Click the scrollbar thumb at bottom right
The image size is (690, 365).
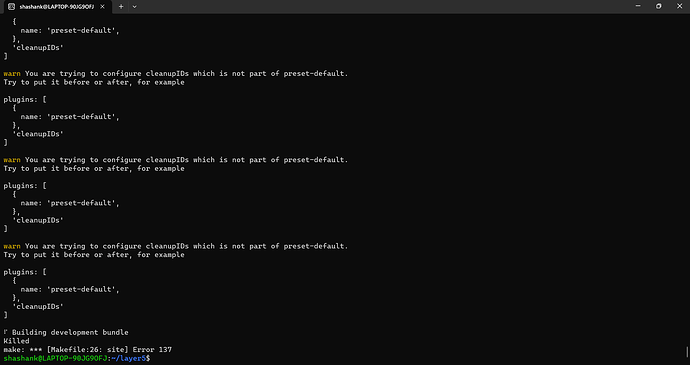(x=687, y=352)
